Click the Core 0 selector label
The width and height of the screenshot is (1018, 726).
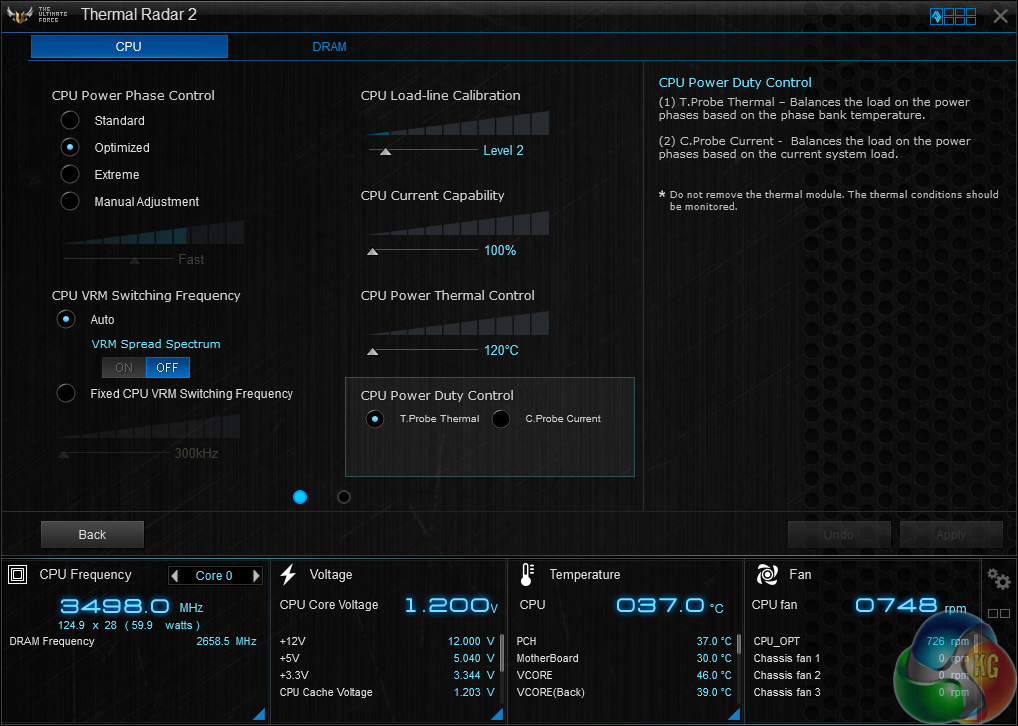[214, 576]
